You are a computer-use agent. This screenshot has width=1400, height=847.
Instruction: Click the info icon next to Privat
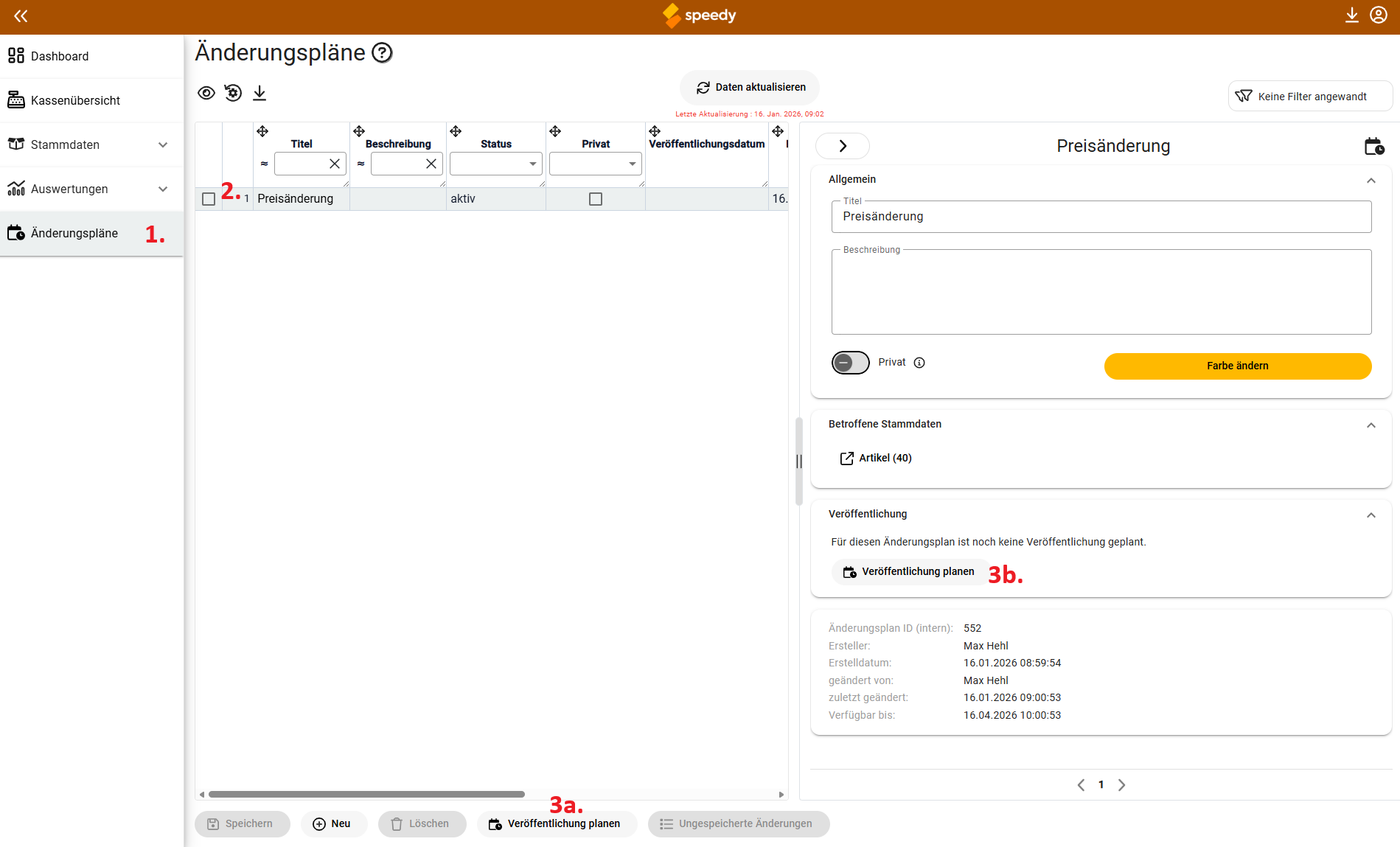[919, 363]
